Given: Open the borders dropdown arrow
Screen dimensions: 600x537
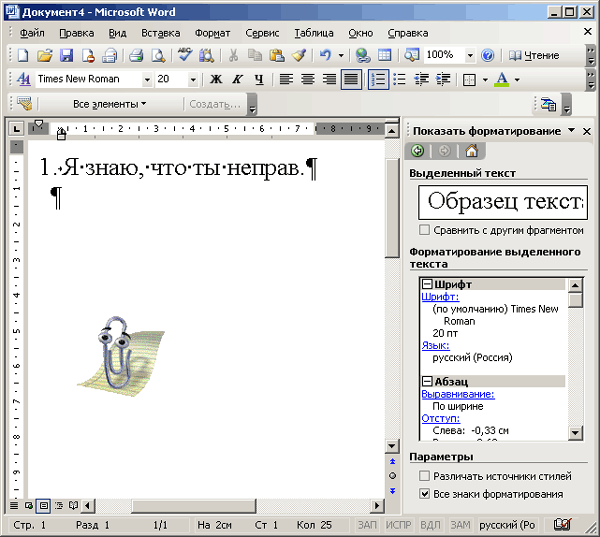Looking at the screenshot, I should pyautogui.click(x=485, y=80).
